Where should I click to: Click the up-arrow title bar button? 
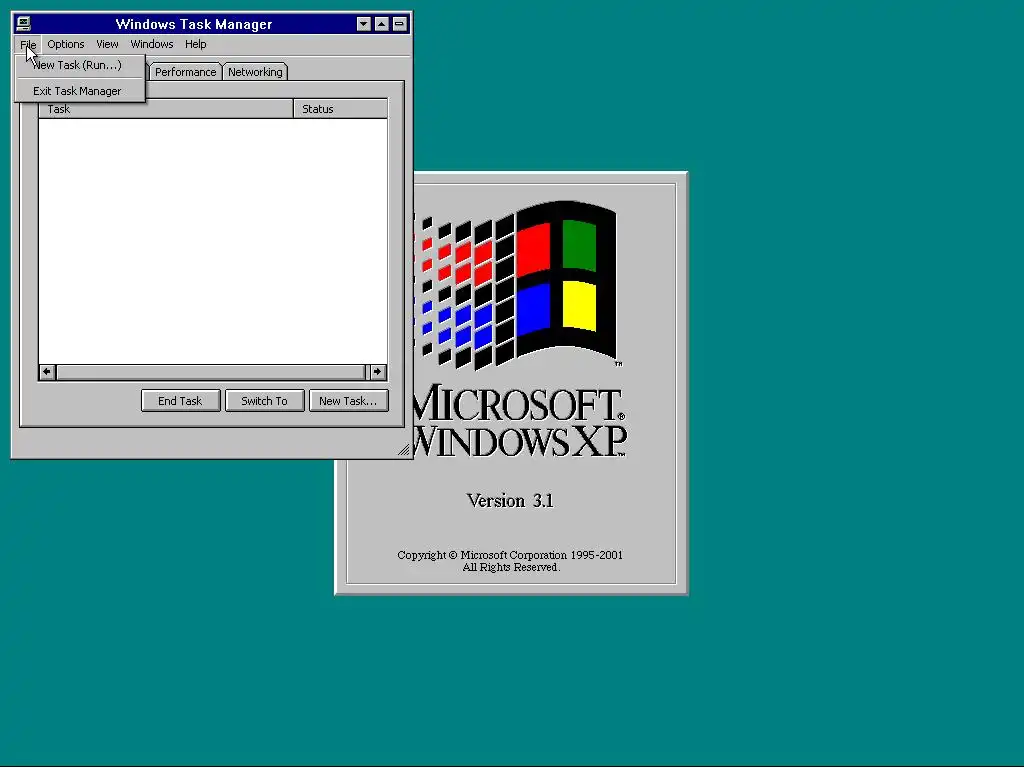[x=381, y=24]
